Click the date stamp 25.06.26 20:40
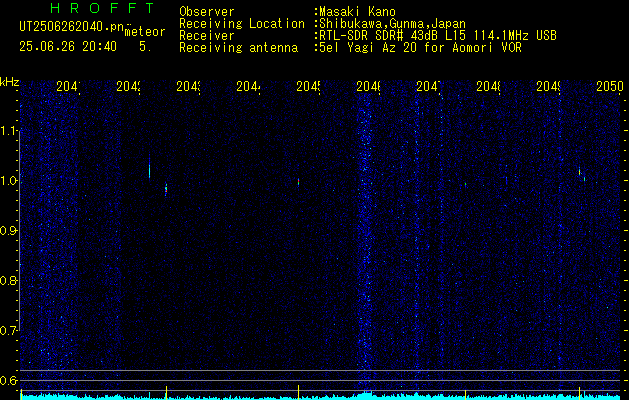The height and width of the screenshot is (400, 629). [x=68, y=47]
